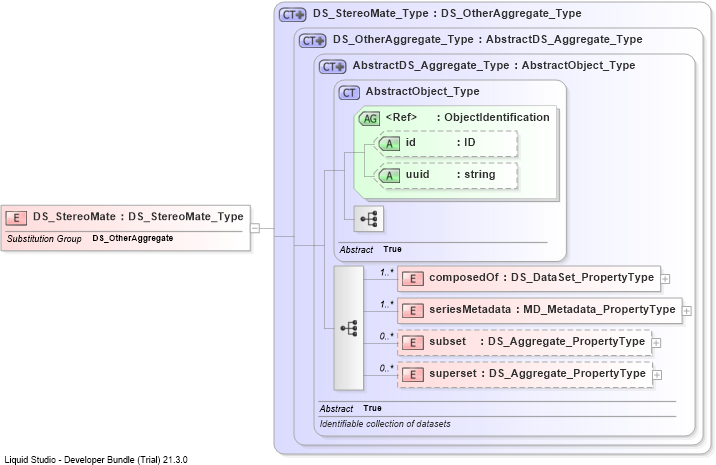The height and width of the screenshot is (465, 716).
Task: Click the sequence icon inside AbstractObject_Type
Action: (369, 219)
